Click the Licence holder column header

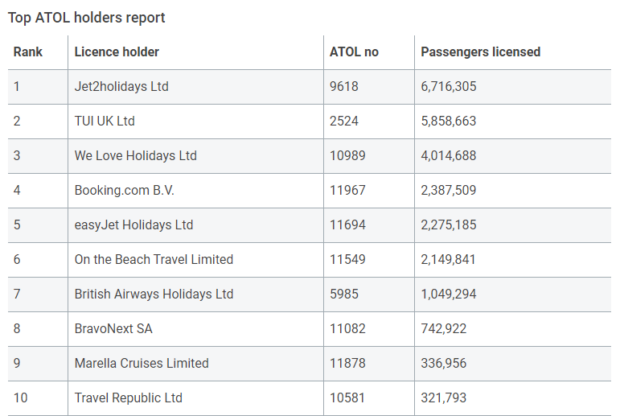click(x=117, y=52)
